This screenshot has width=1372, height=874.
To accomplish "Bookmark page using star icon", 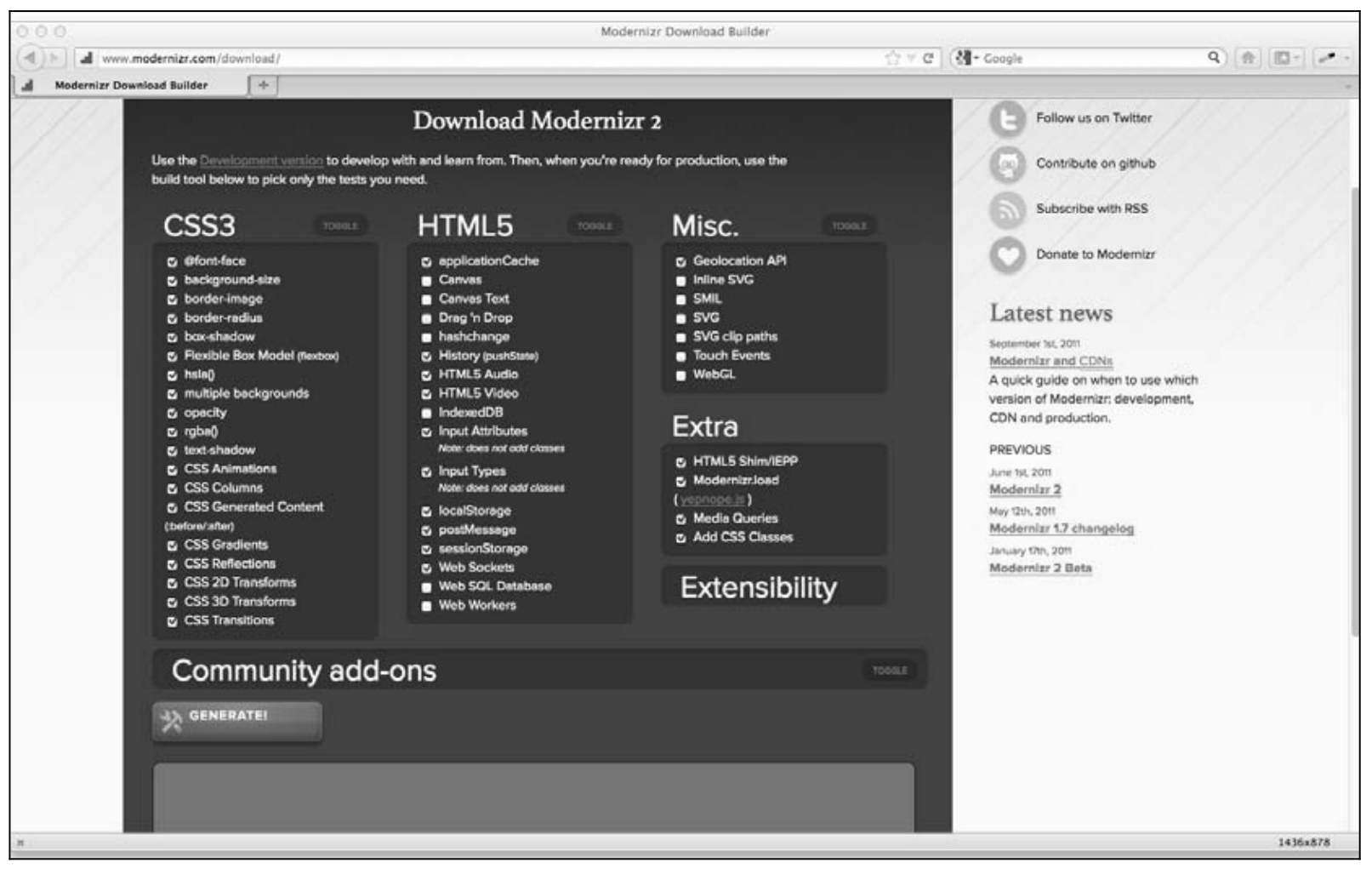I will (892, 58).
